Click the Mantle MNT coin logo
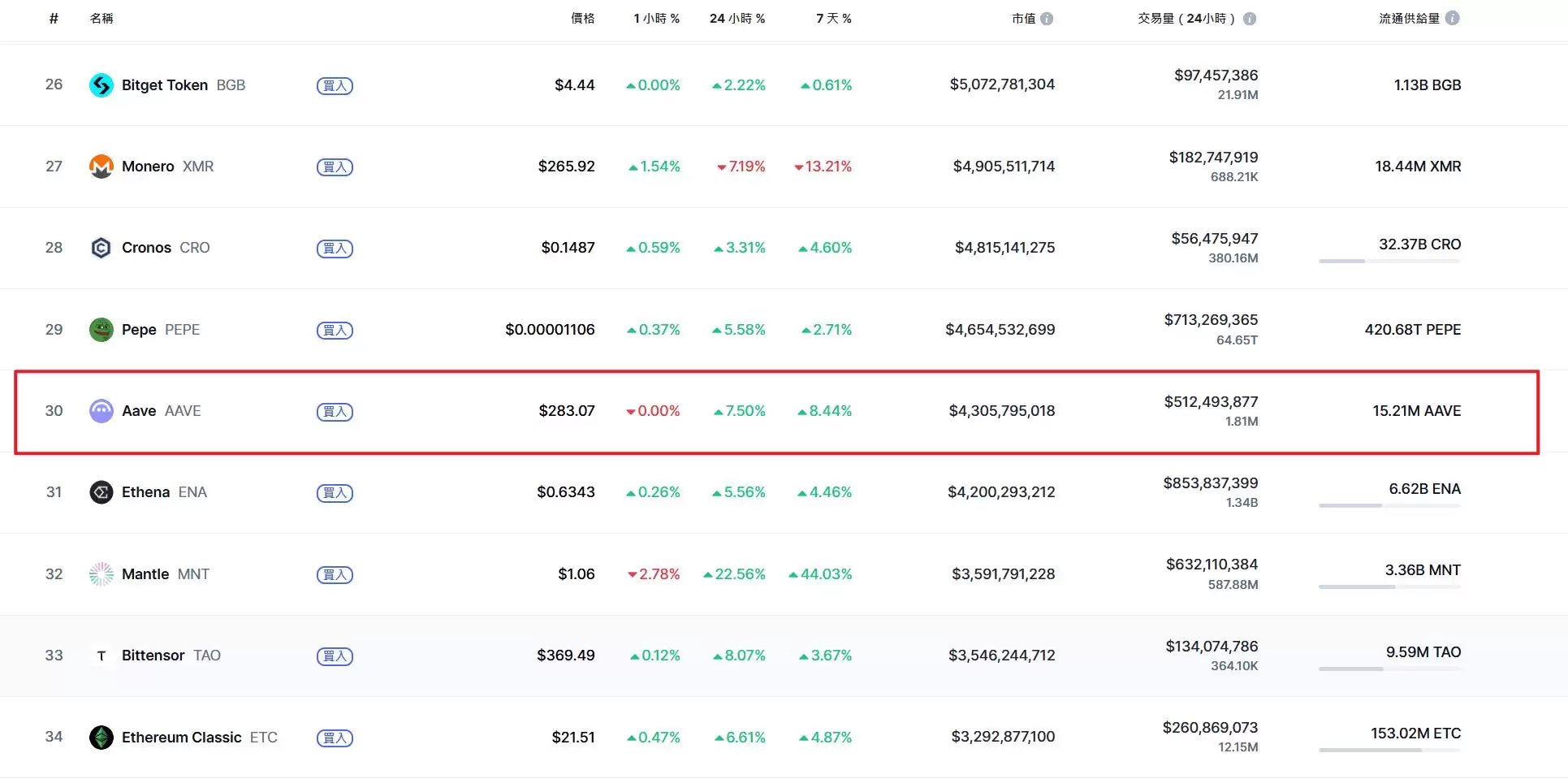The width and height of the screenshot is (1568, 779). coord(101,574)
